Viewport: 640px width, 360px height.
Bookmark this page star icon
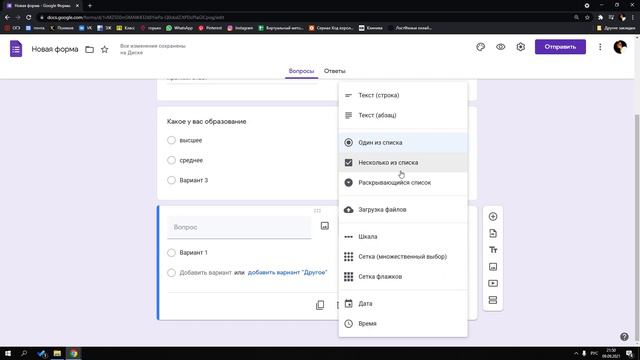click(587, 17)
